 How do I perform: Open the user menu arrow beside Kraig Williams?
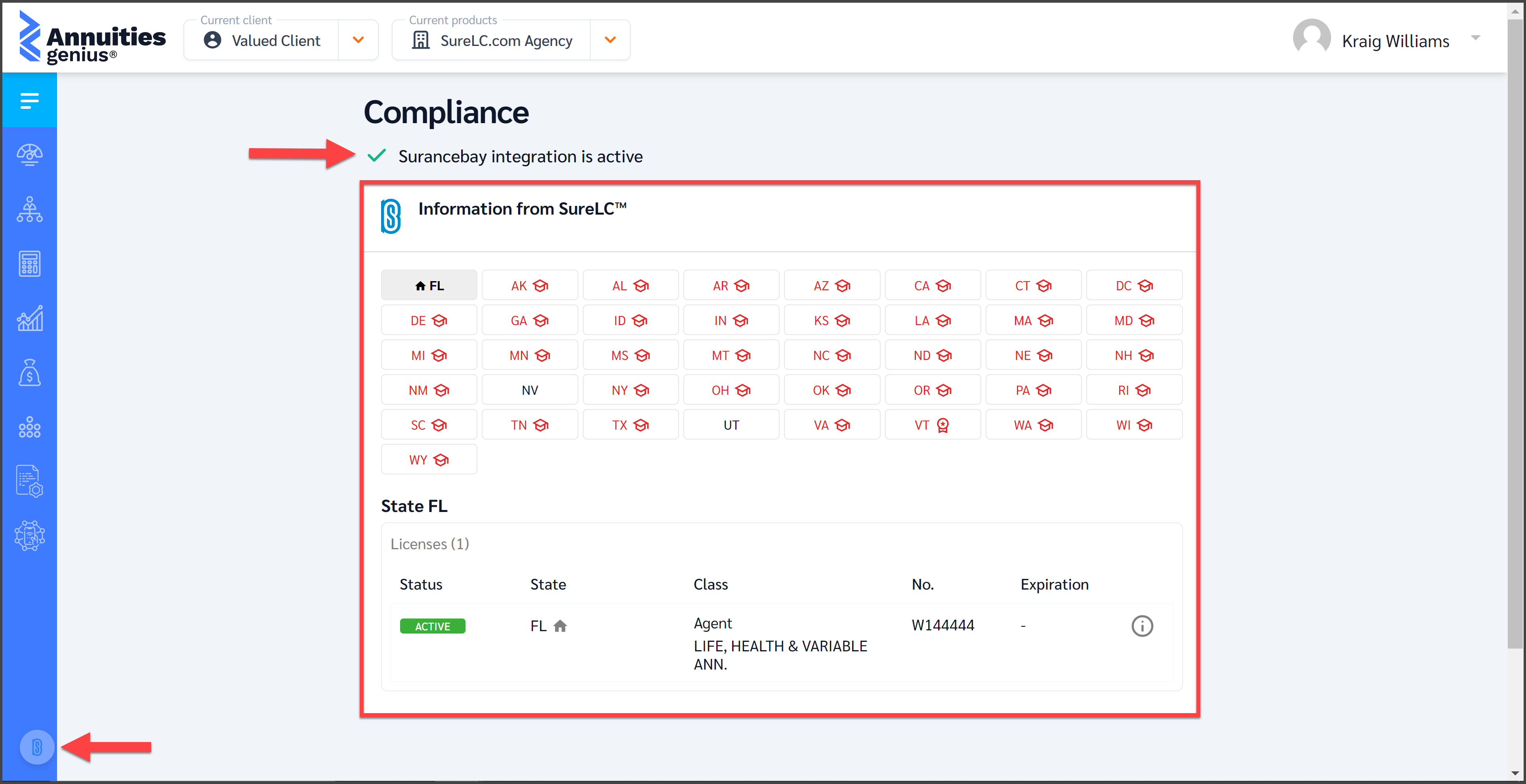pos(1475,37)
